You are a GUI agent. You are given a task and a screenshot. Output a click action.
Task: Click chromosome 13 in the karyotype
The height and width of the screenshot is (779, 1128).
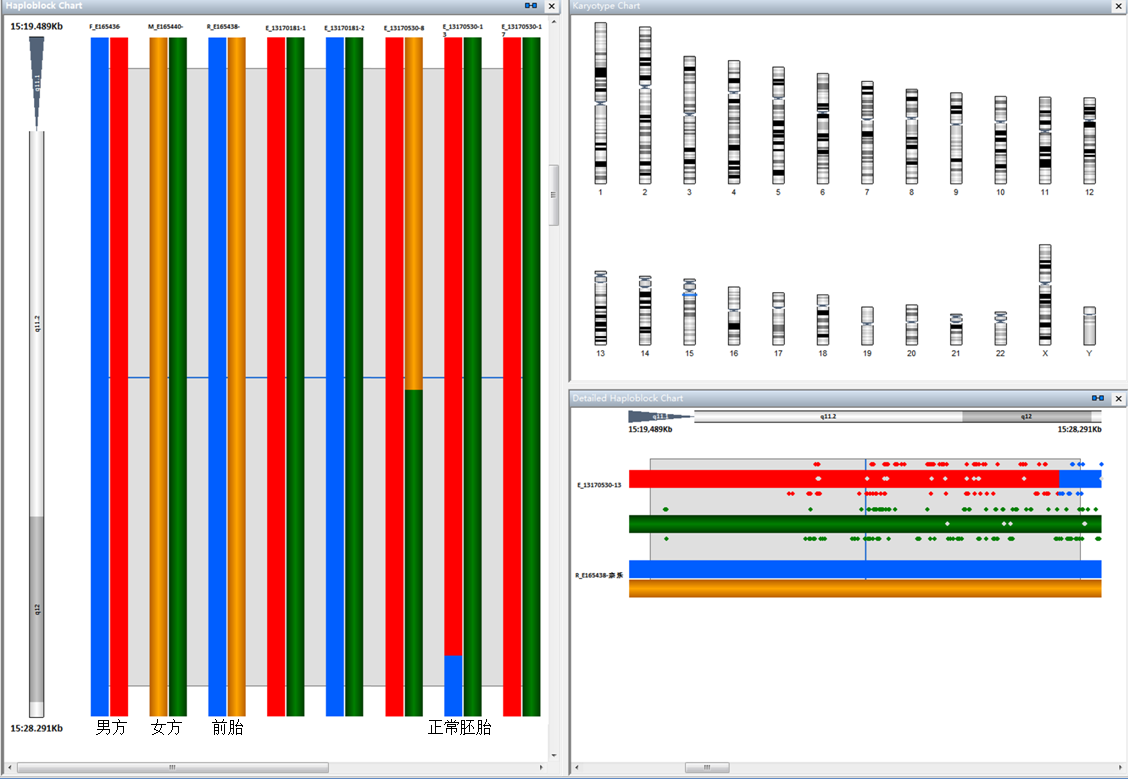pyautogui.click(x=600, y=308)
